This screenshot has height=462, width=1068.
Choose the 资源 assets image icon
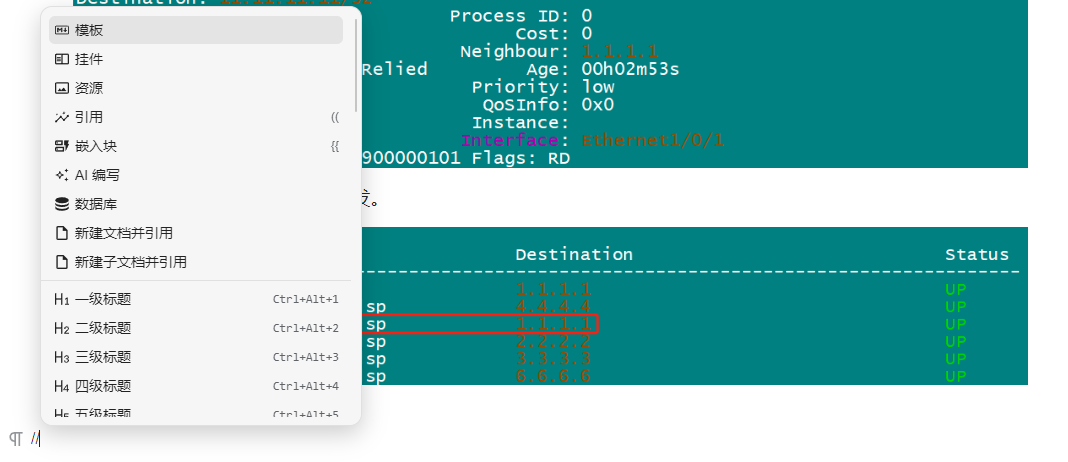[61, 88]
